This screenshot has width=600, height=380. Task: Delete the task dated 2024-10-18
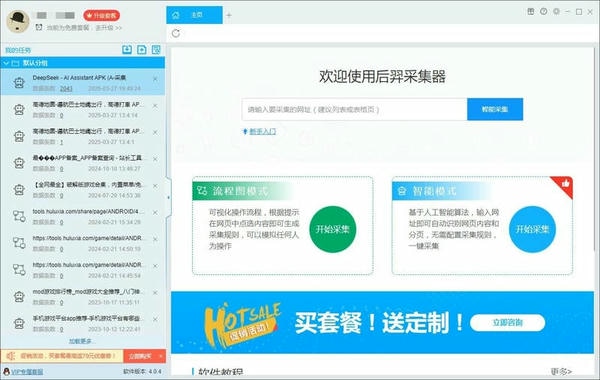coord(155,159)
